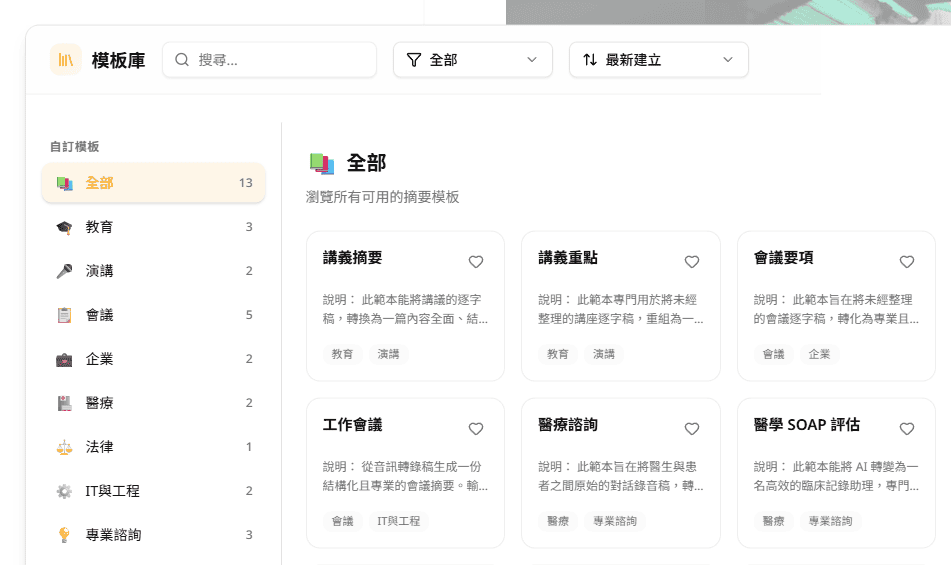Click the books icon beside 全部 heading
Viewport: 951px width, 565px height.
321,164
